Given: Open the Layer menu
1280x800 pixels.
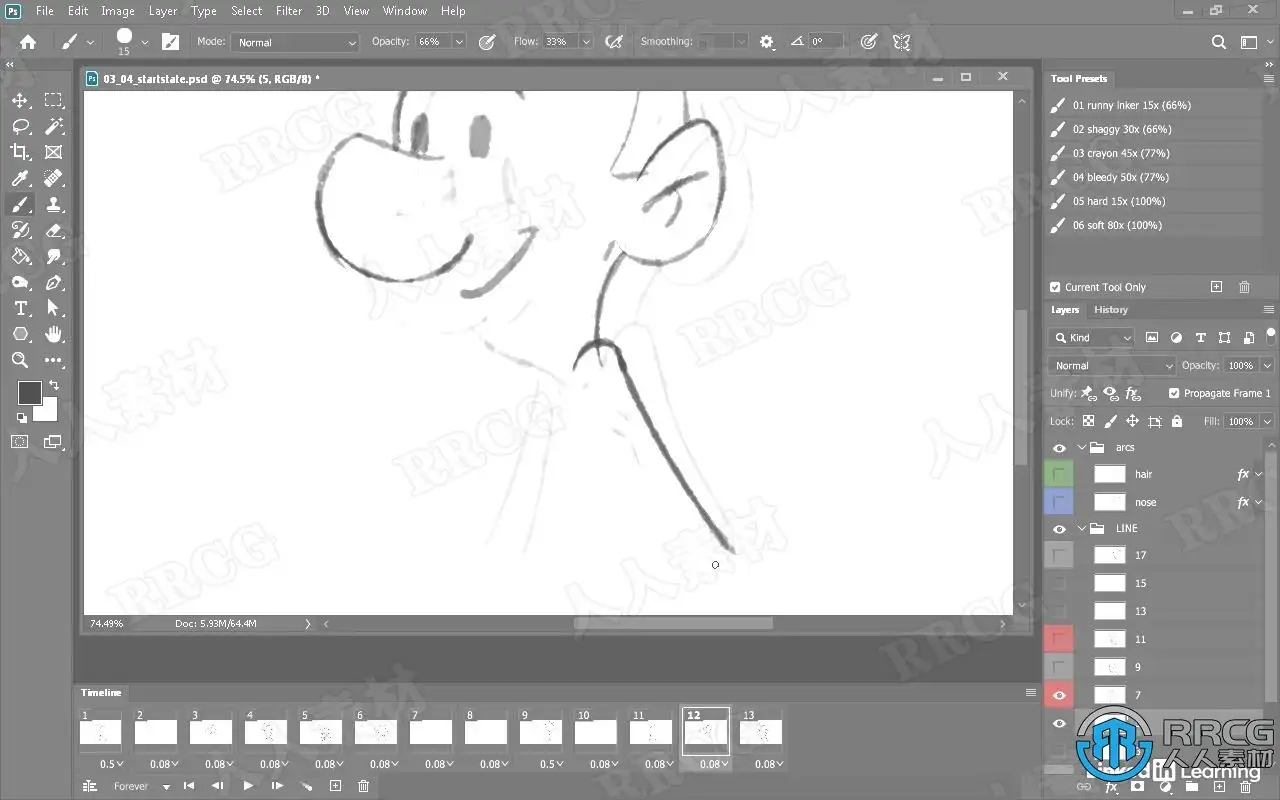Looking at the screenshot, I should tap(163, 11).
